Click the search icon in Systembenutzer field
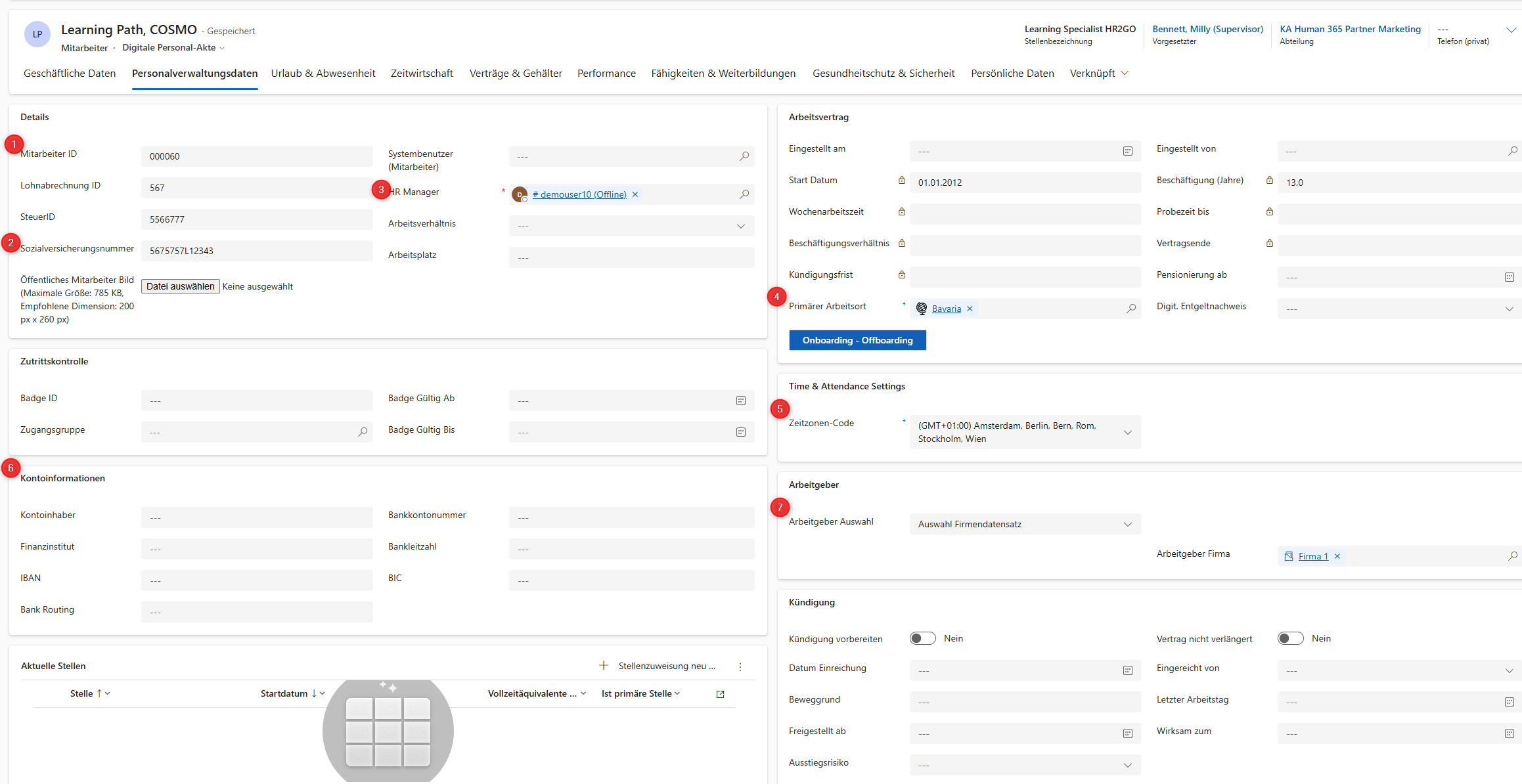This screenshot has height=784, width=1522. pyautogui.click(x=744, y=156)
